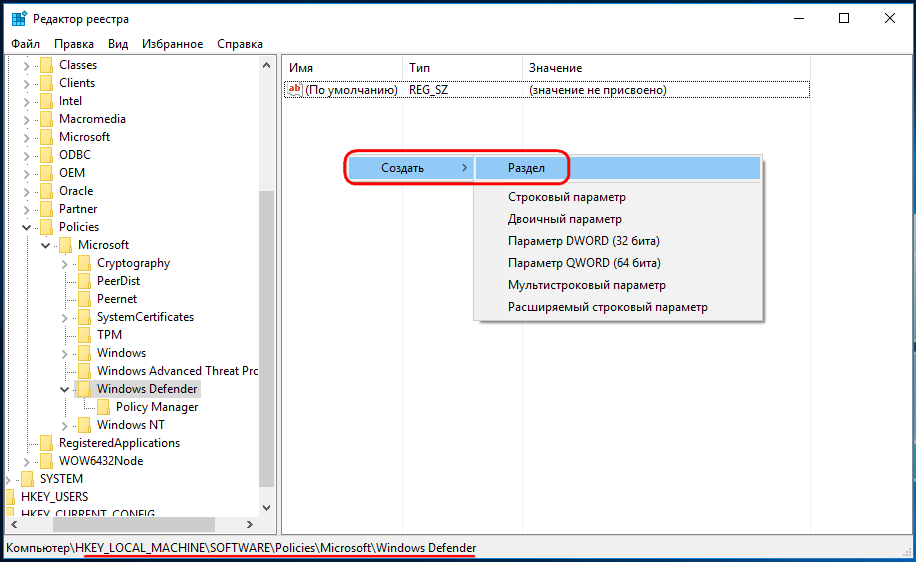Click the PeerDist folder icon
916x562 pixels.
[85, 281]
